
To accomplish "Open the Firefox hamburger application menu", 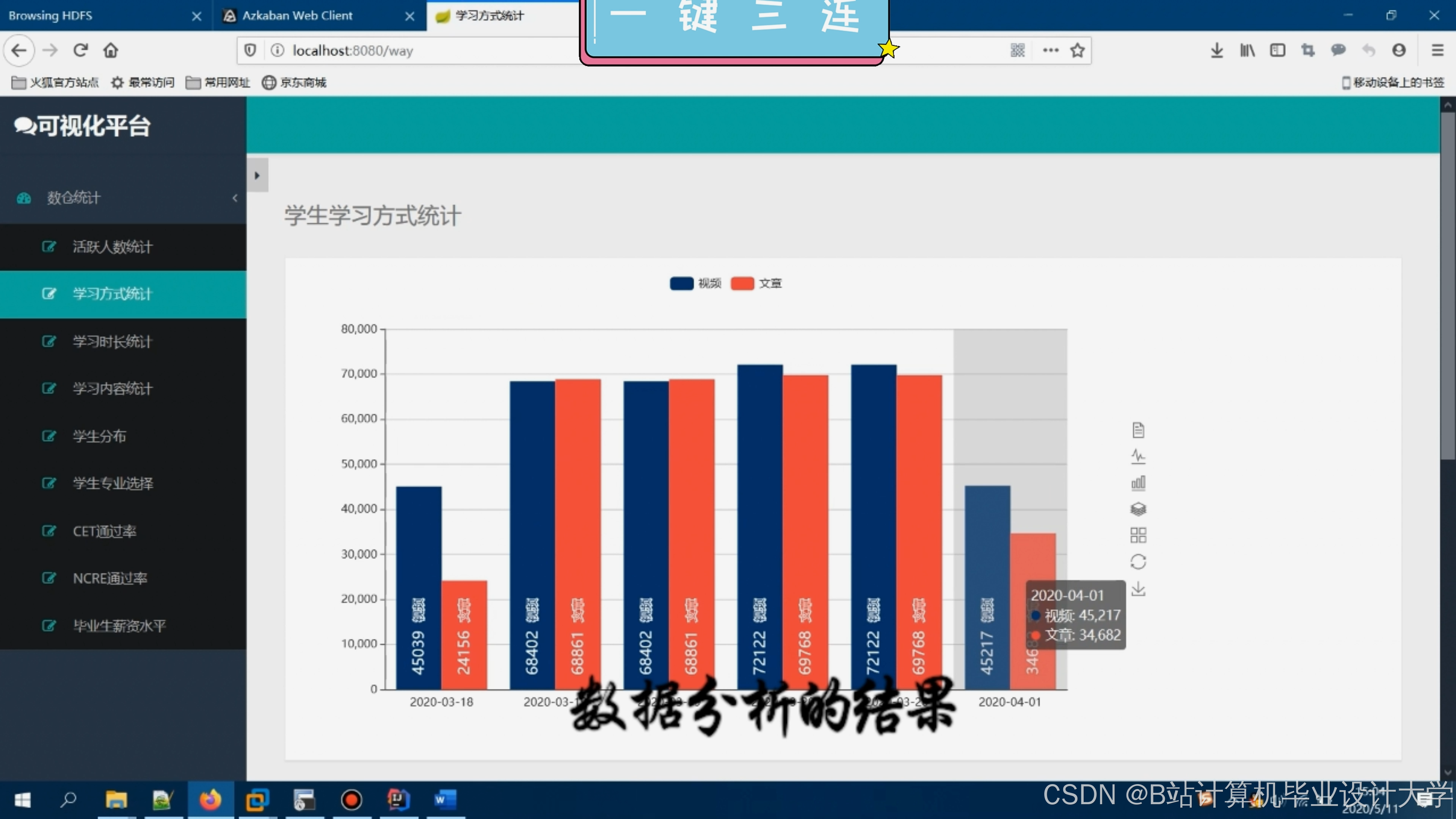I will tap(1437, 50).
